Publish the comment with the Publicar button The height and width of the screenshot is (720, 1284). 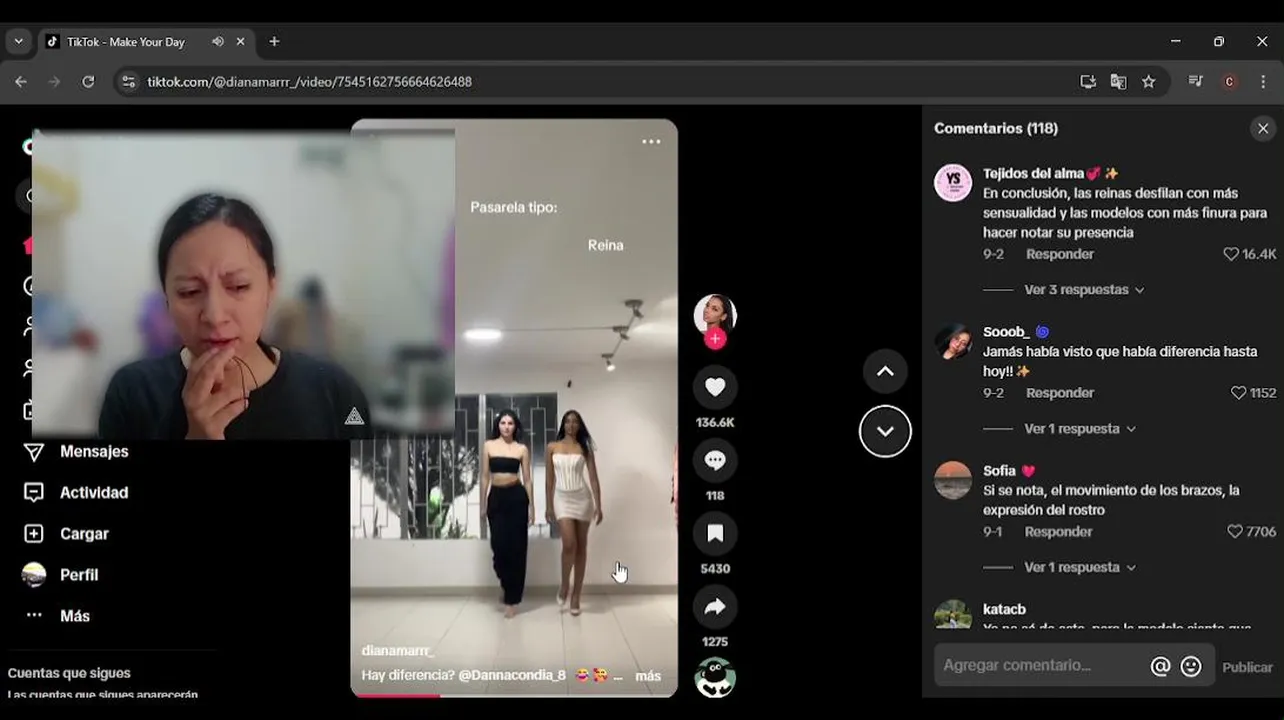click(x=1247, y=667)
